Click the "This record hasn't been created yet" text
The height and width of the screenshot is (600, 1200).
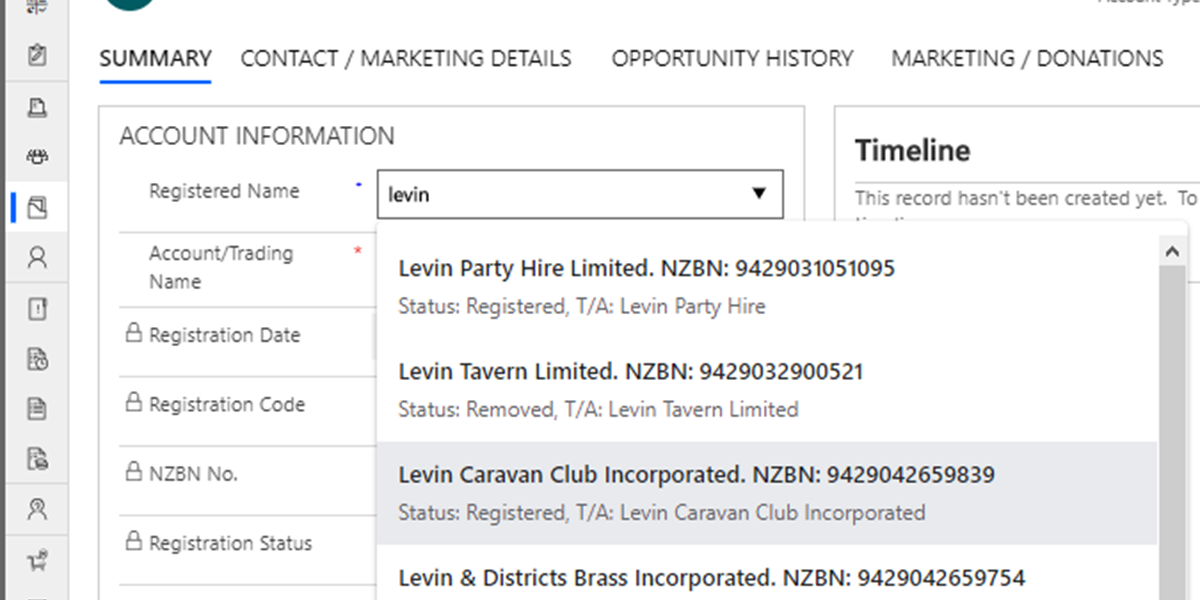pyautogui.click(x=1011, y=198)
